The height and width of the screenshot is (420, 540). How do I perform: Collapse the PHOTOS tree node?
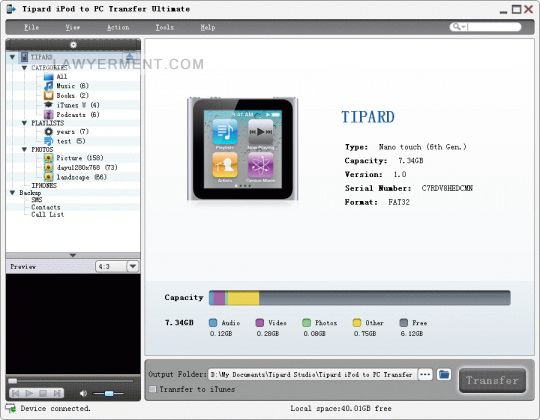point(24,149)
